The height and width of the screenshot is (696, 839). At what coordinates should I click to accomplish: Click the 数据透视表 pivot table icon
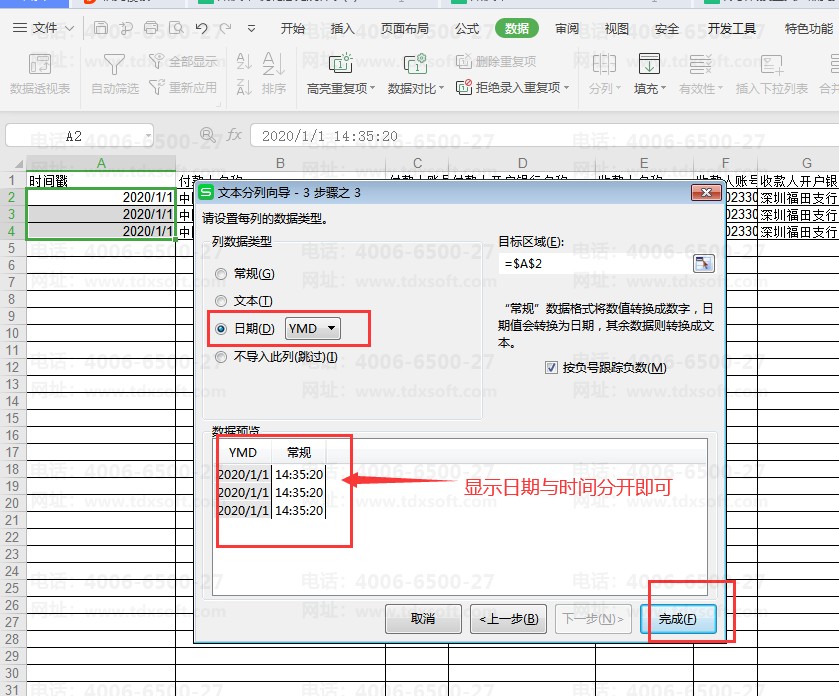(40, 65)
